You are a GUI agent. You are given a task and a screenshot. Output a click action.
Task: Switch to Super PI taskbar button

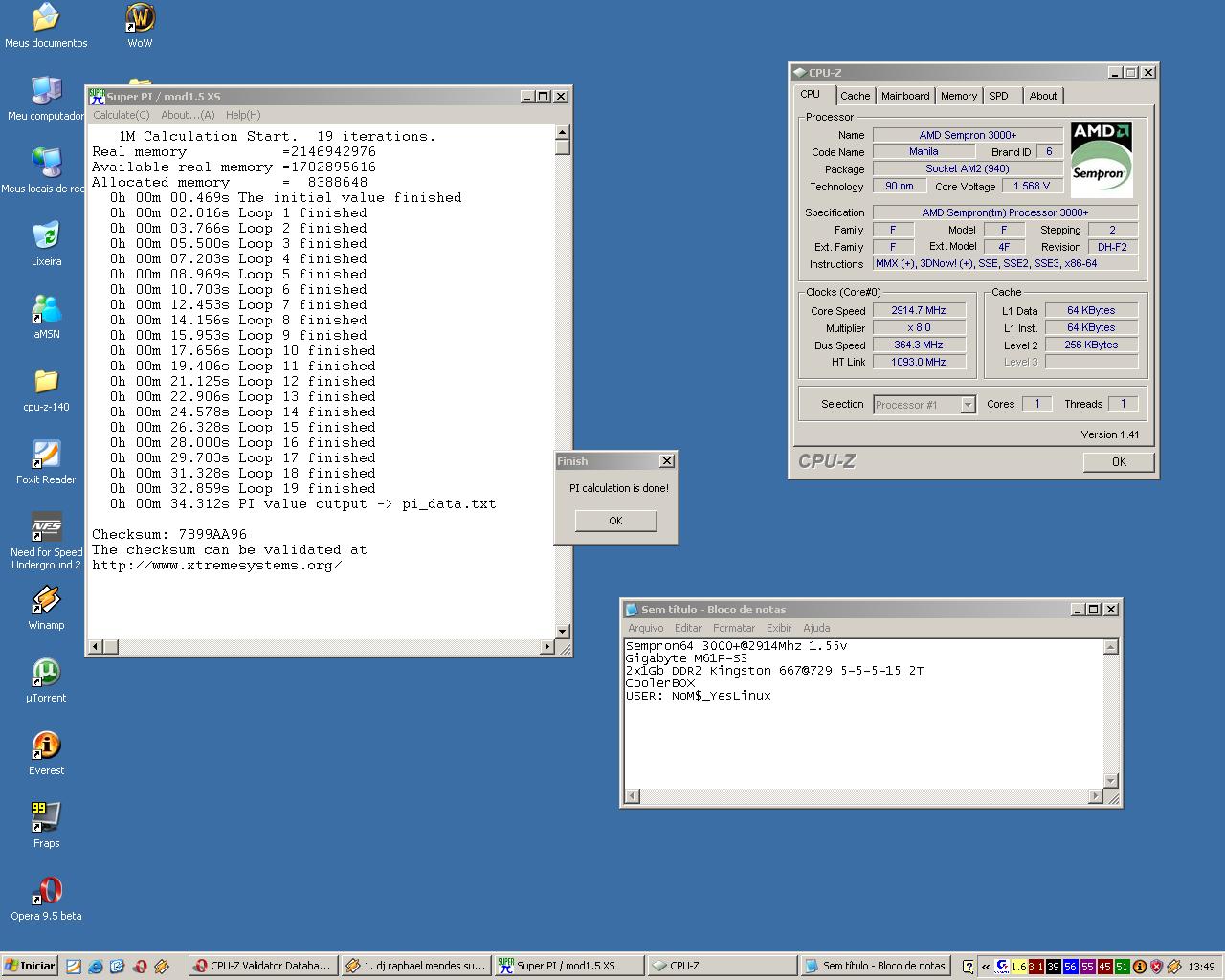pos(568,967)
